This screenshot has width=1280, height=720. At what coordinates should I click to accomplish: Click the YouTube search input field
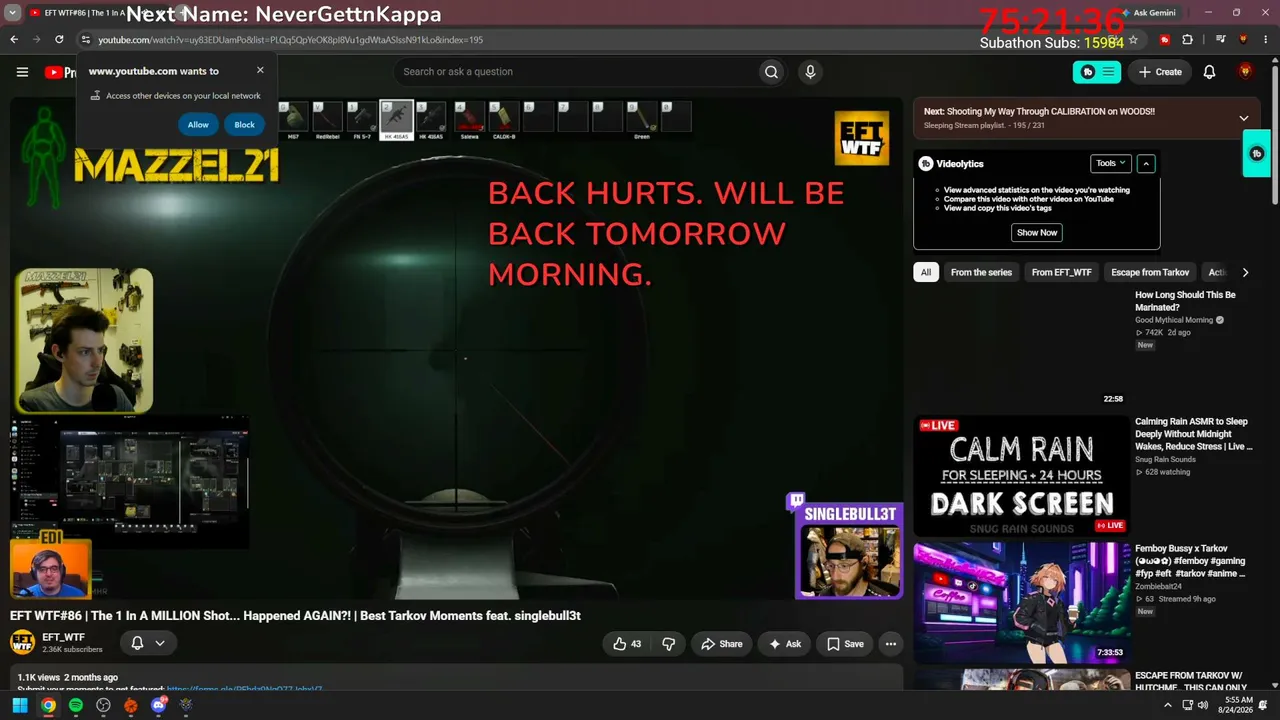point(575,72)
